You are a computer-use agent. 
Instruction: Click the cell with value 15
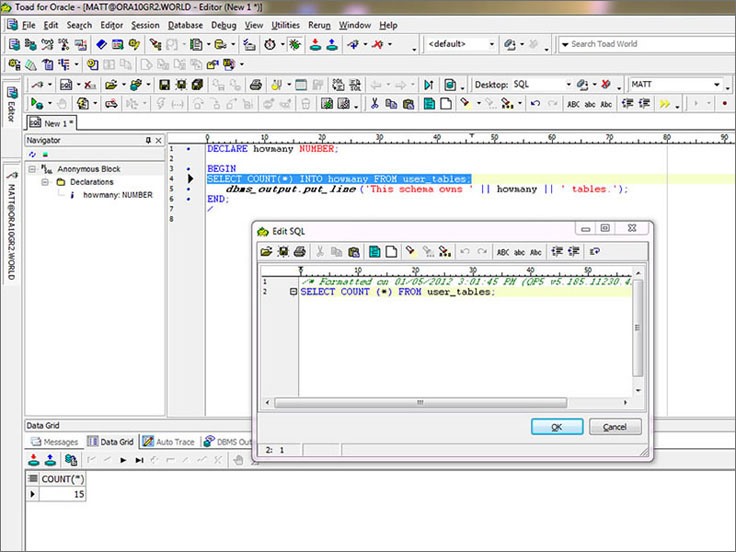[x=62, y=494]
